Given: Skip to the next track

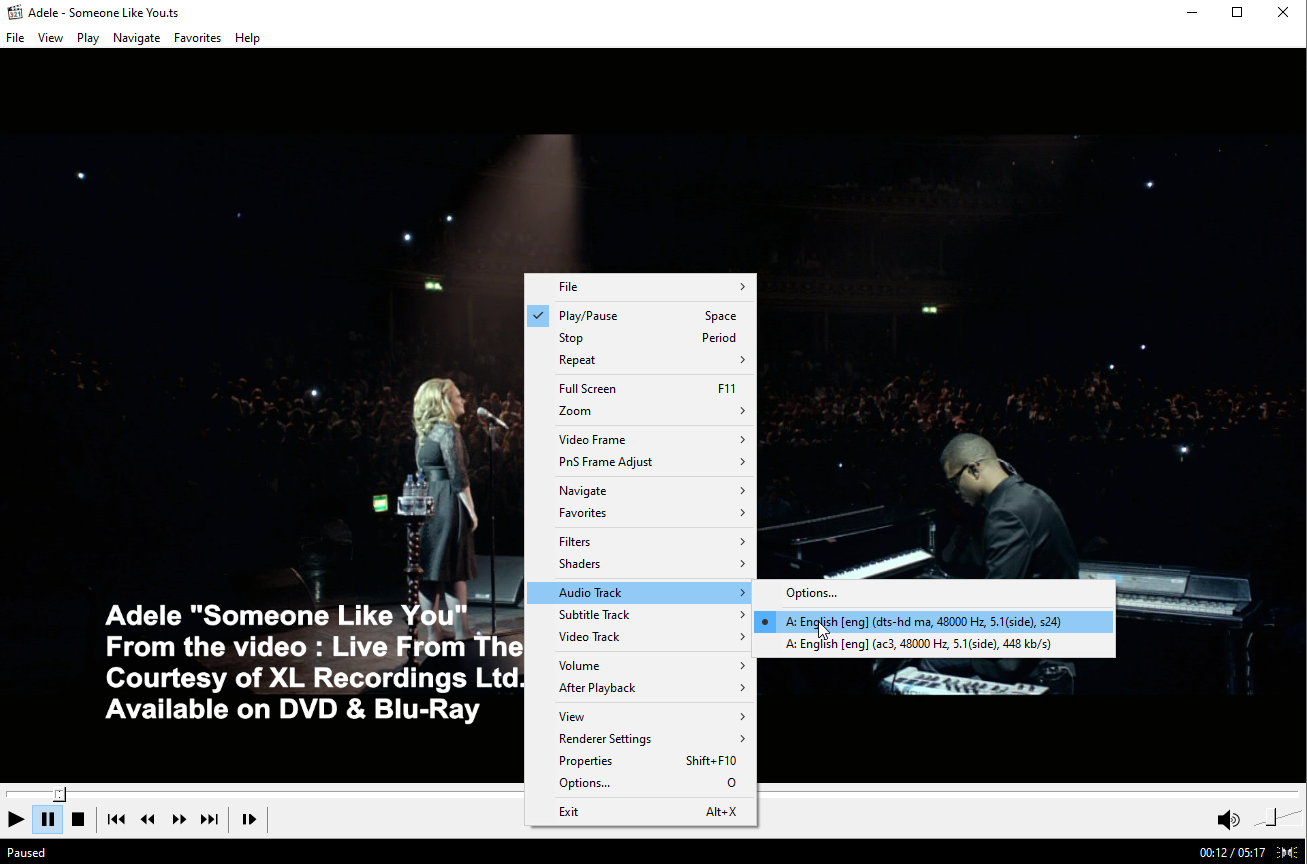Looking at the screenshot, I should (209, 820).
